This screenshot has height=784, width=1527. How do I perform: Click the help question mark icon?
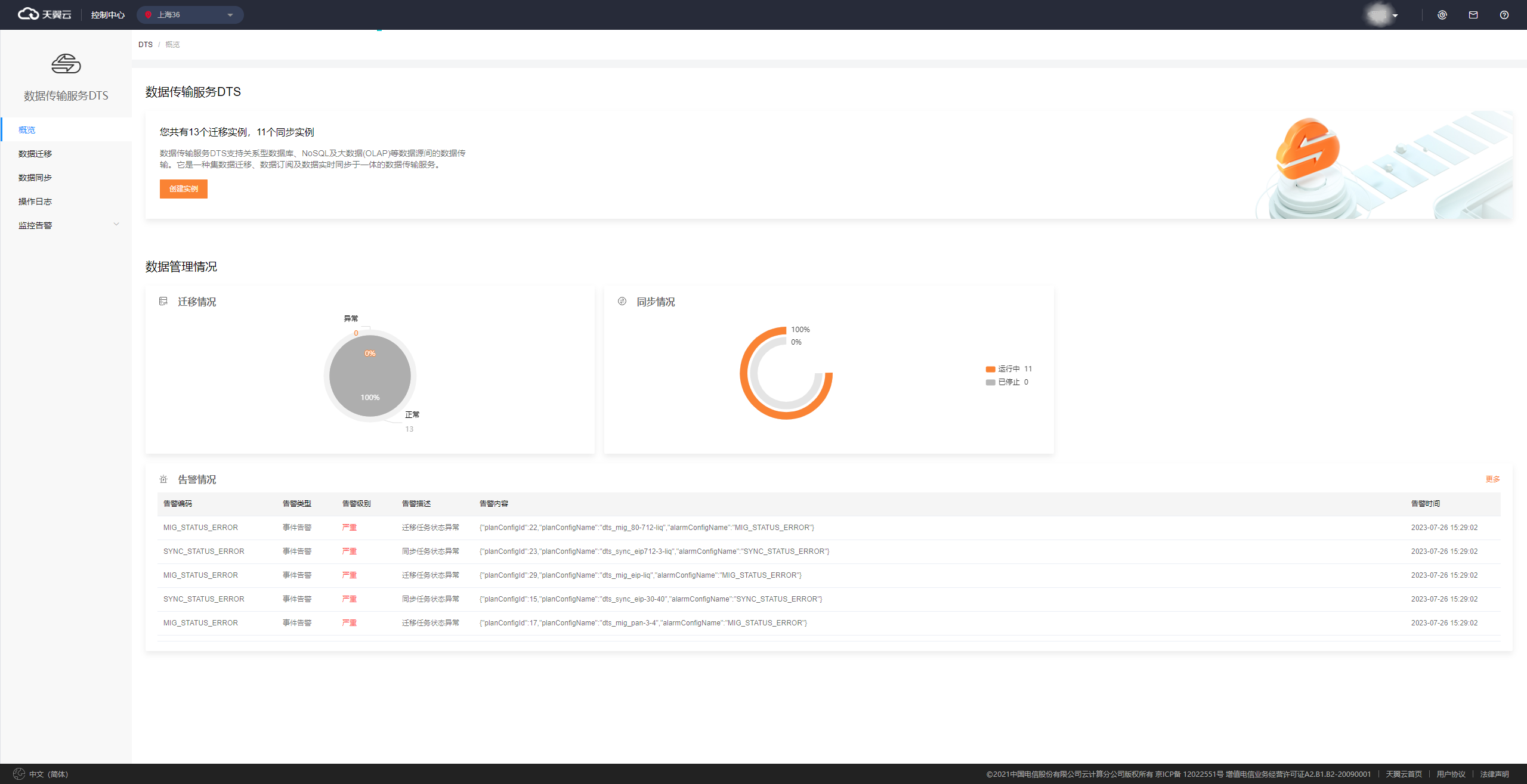pyautogui.click(x=1504, y=15)
